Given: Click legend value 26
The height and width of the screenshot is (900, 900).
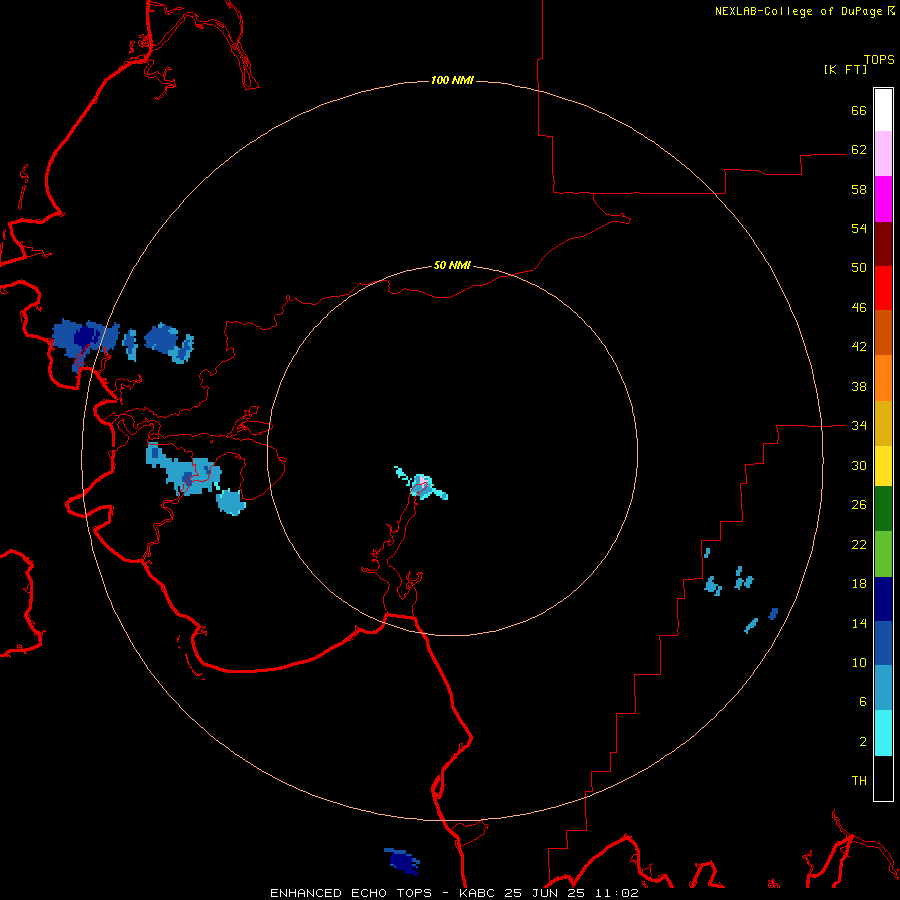Looking at the screenshot, I should pyautogui.click(x=859, y=505).
